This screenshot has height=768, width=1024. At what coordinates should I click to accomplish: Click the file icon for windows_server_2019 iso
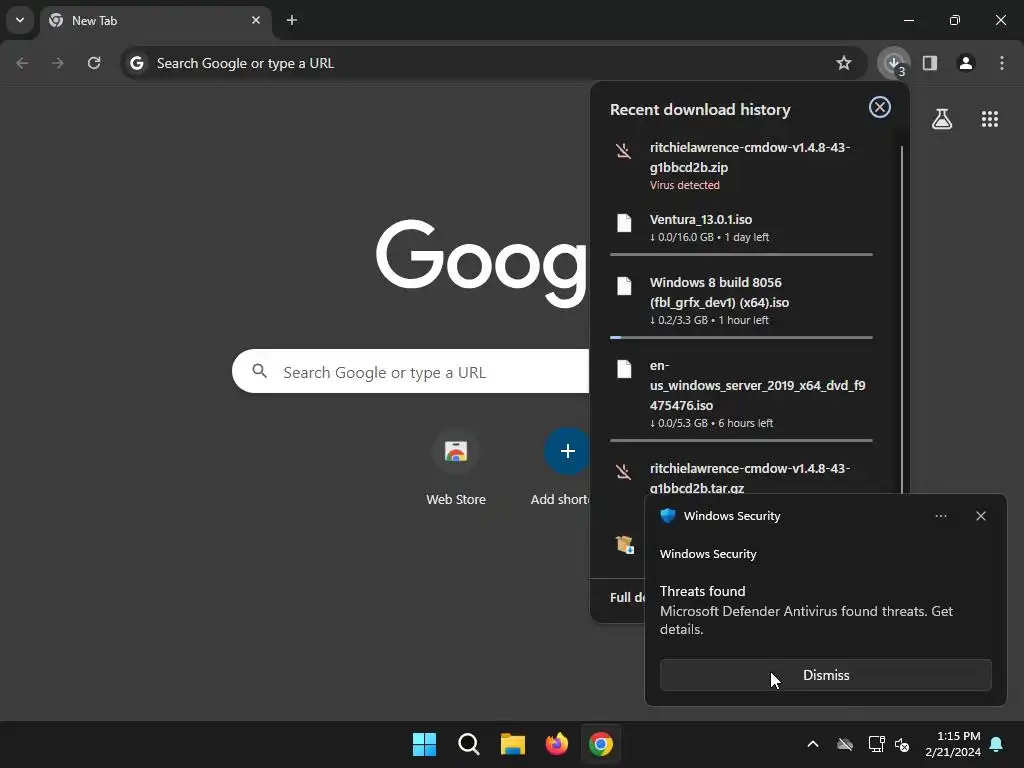624,369
